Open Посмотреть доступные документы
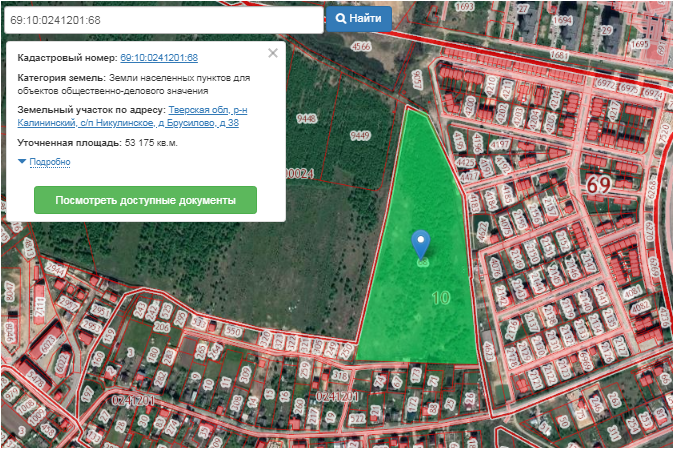 pyautogui.click(x=145, y=200)
